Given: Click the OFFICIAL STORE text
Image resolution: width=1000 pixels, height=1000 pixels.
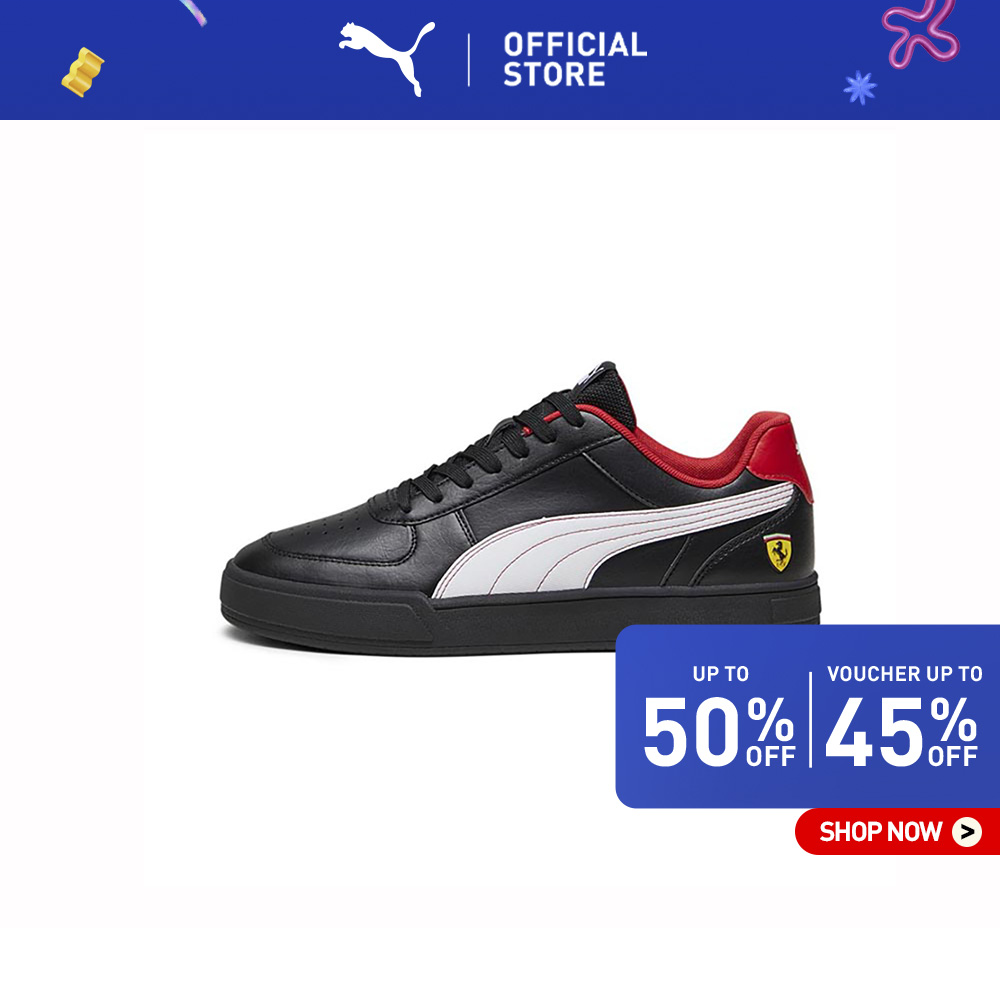Looking at the screenshot, I should point(575,59).
